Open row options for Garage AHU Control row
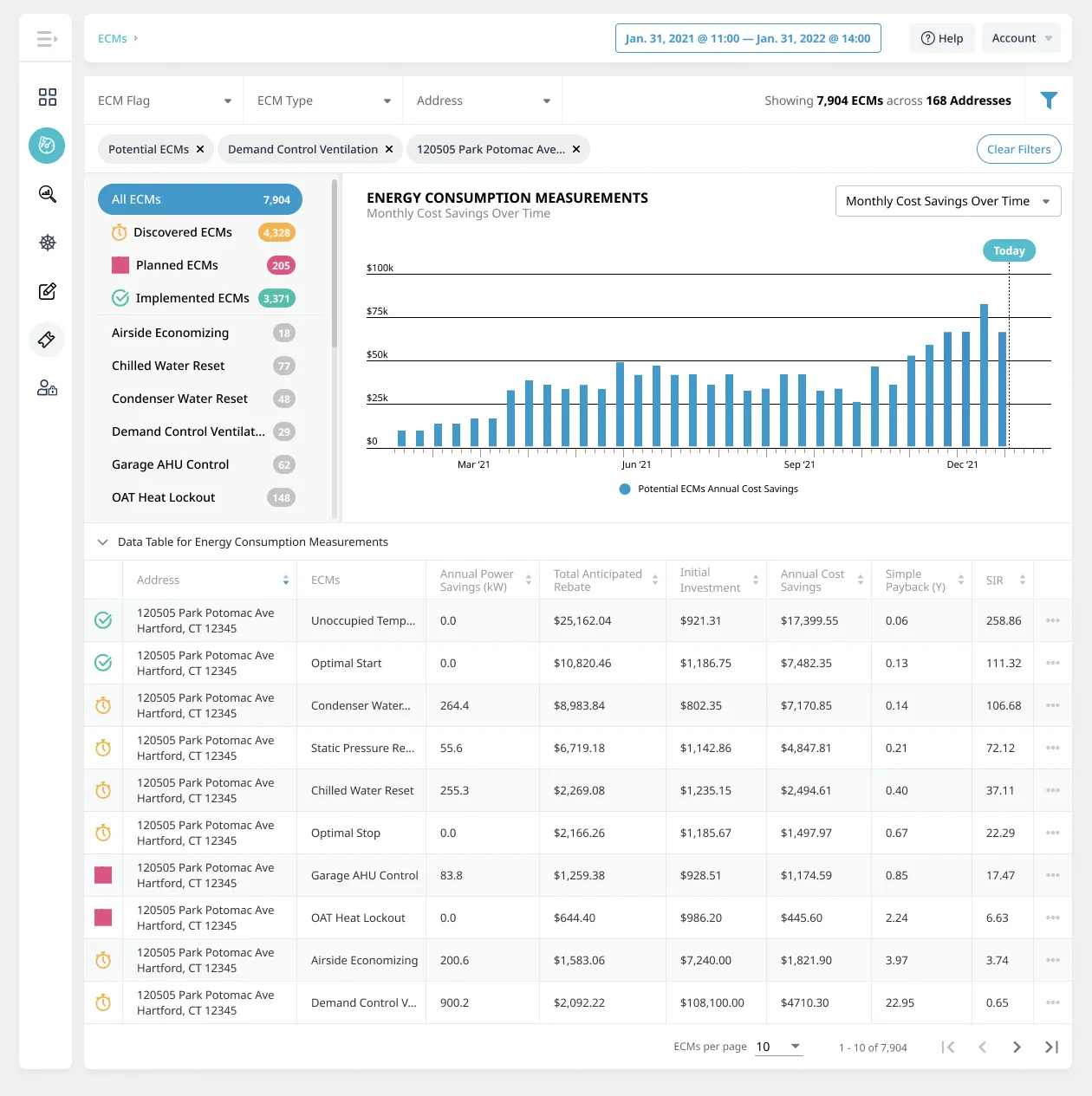The height and width of the screenshot is (1096, 1092). [x=1053, y=875]
